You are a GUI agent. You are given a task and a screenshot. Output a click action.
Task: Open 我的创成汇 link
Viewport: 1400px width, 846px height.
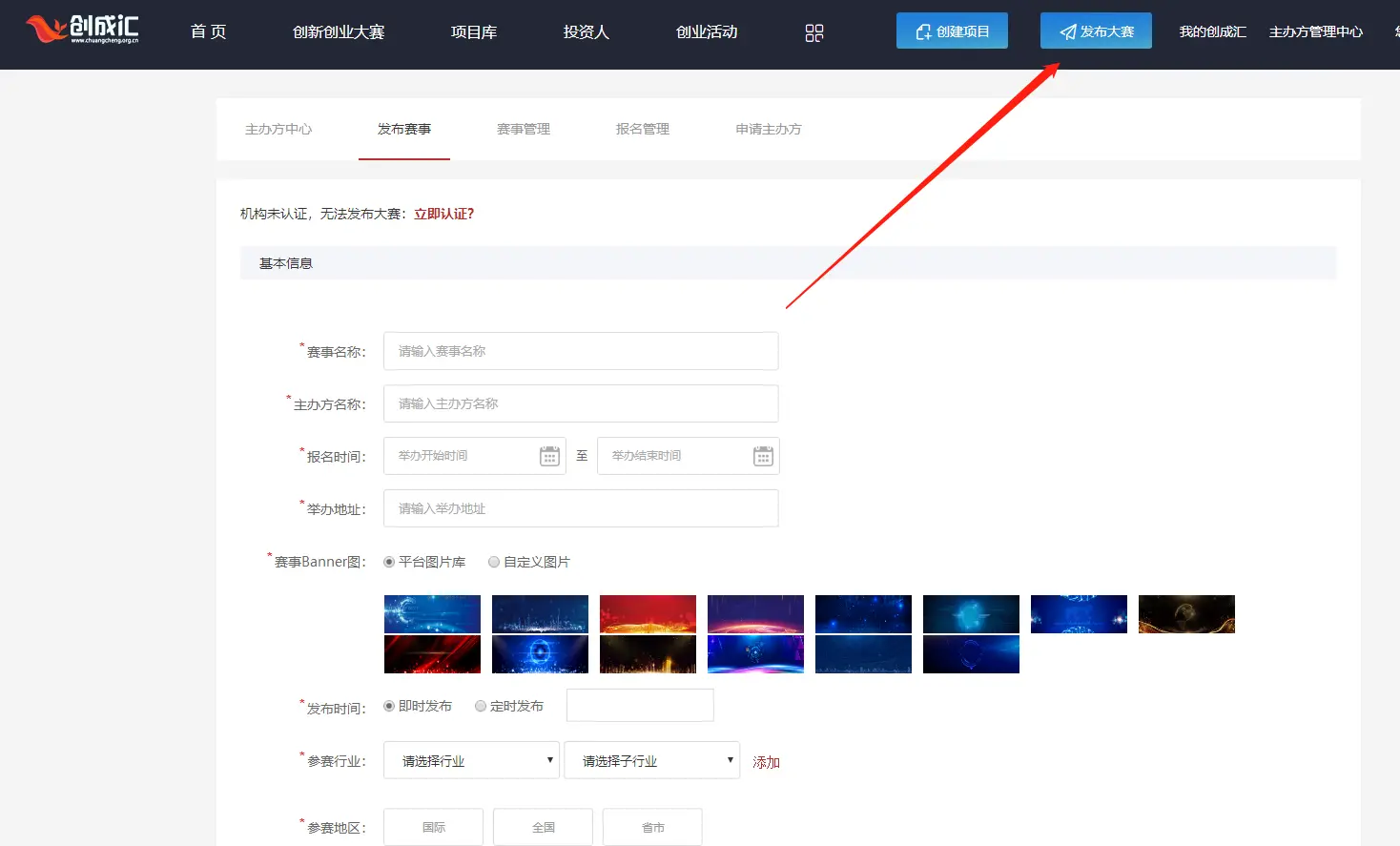tap(1213, 31)
